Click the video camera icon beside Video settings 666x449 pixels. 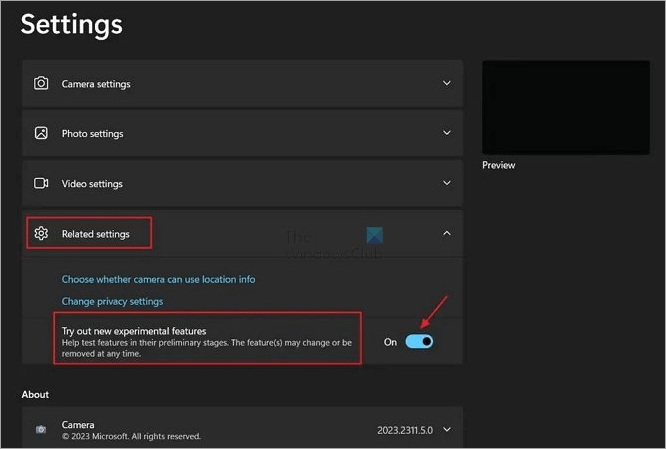tap(41, 183)
